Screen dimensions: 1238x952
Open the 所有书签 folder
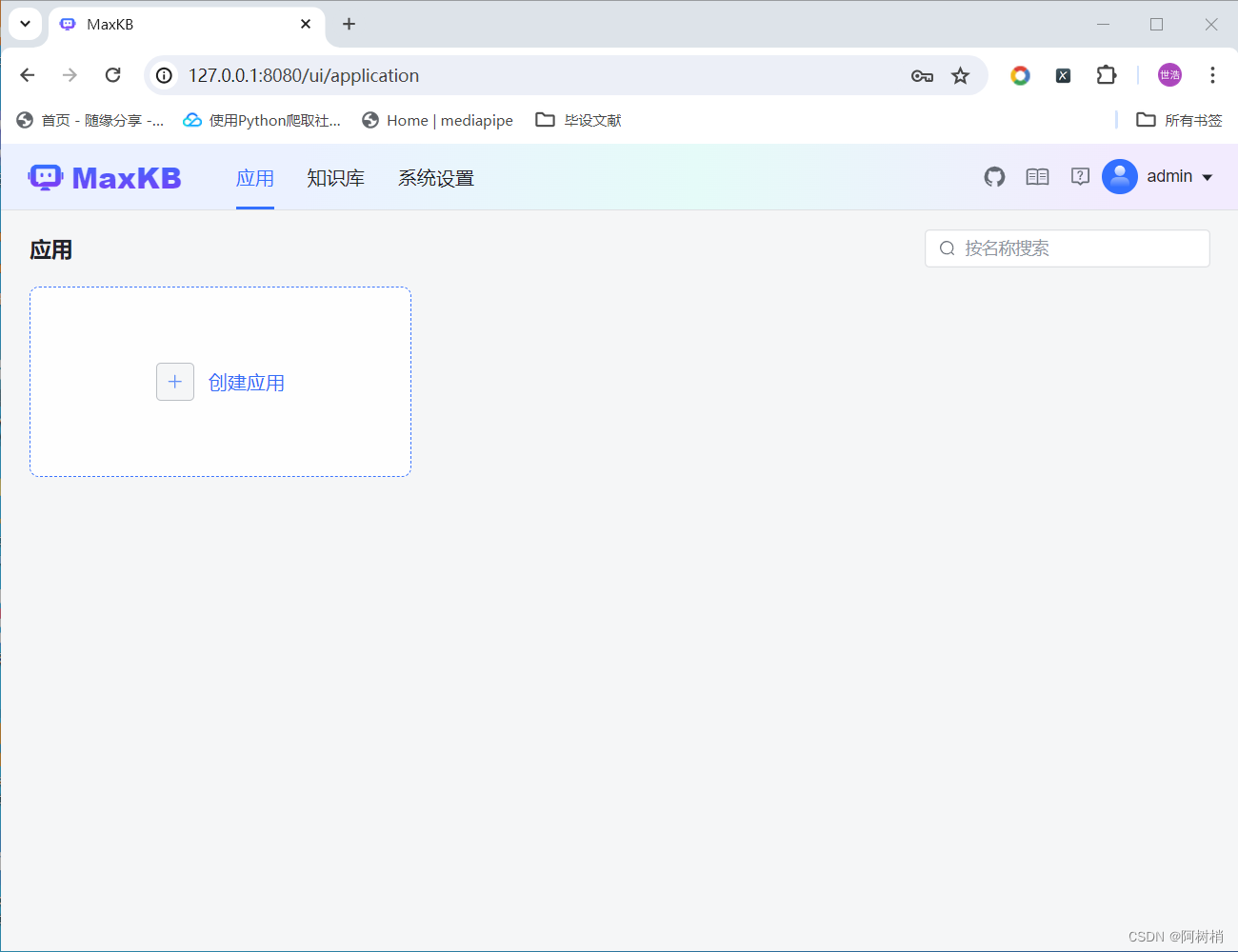[x=1179, y=120]
